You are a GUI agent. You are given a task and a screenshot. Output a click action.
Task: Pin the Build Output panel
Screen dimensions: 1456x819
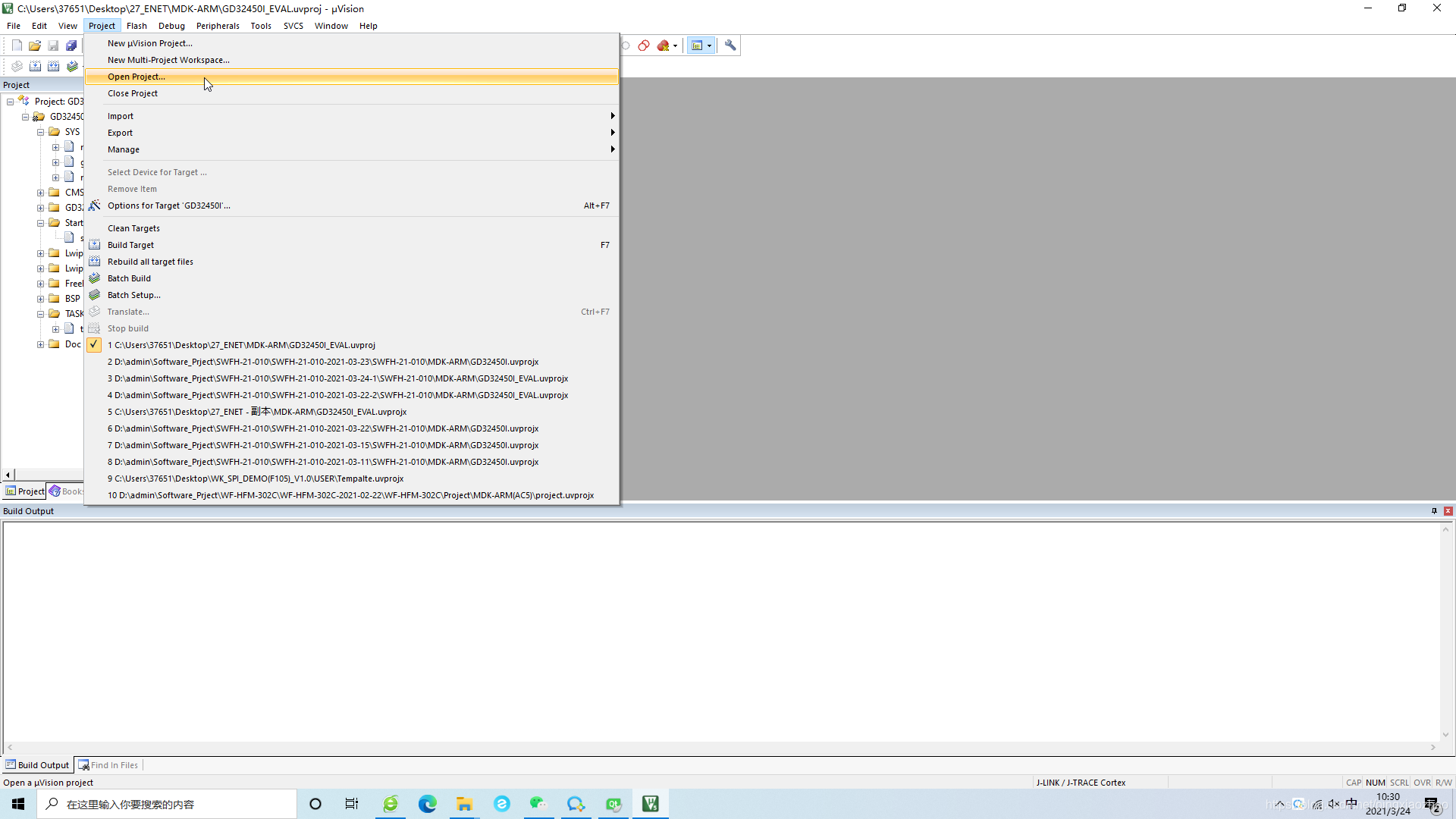pos(1434,511)
